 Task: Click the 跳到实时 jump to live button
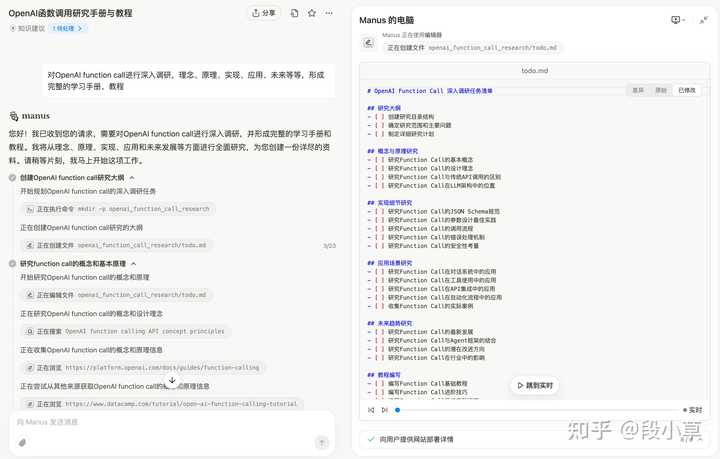point(535,386)
